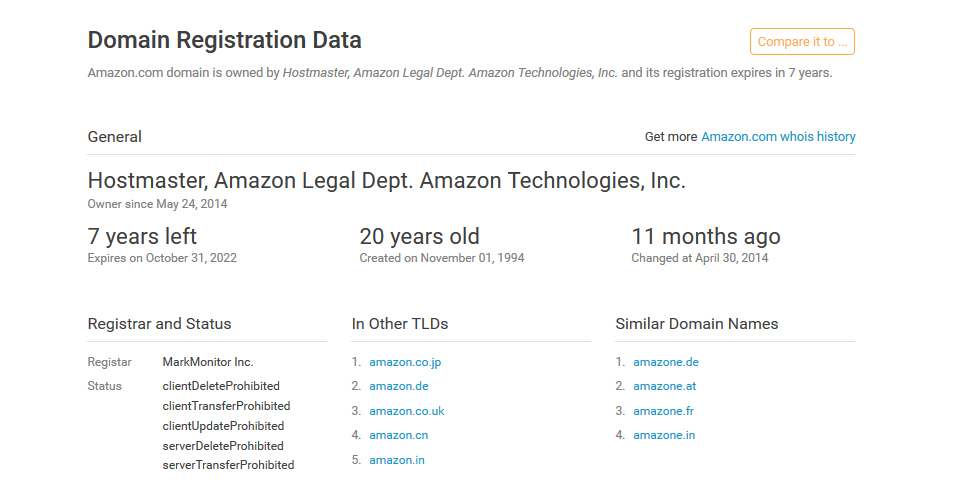Click the owner name heading under General
Image resolution: width=969 pixels, height=495 pixels.
[387, 181]
